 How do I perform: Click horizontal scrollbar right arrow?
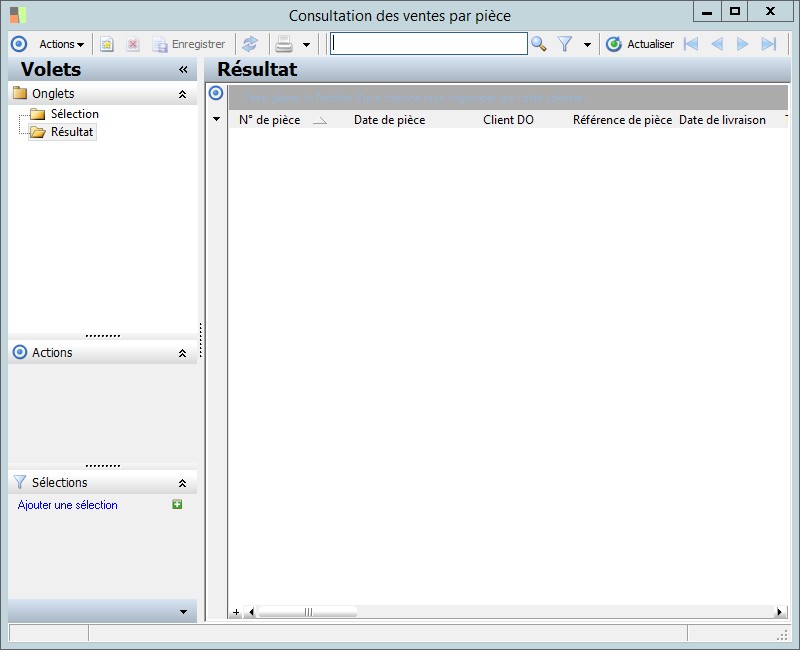(x=779, y=612)
